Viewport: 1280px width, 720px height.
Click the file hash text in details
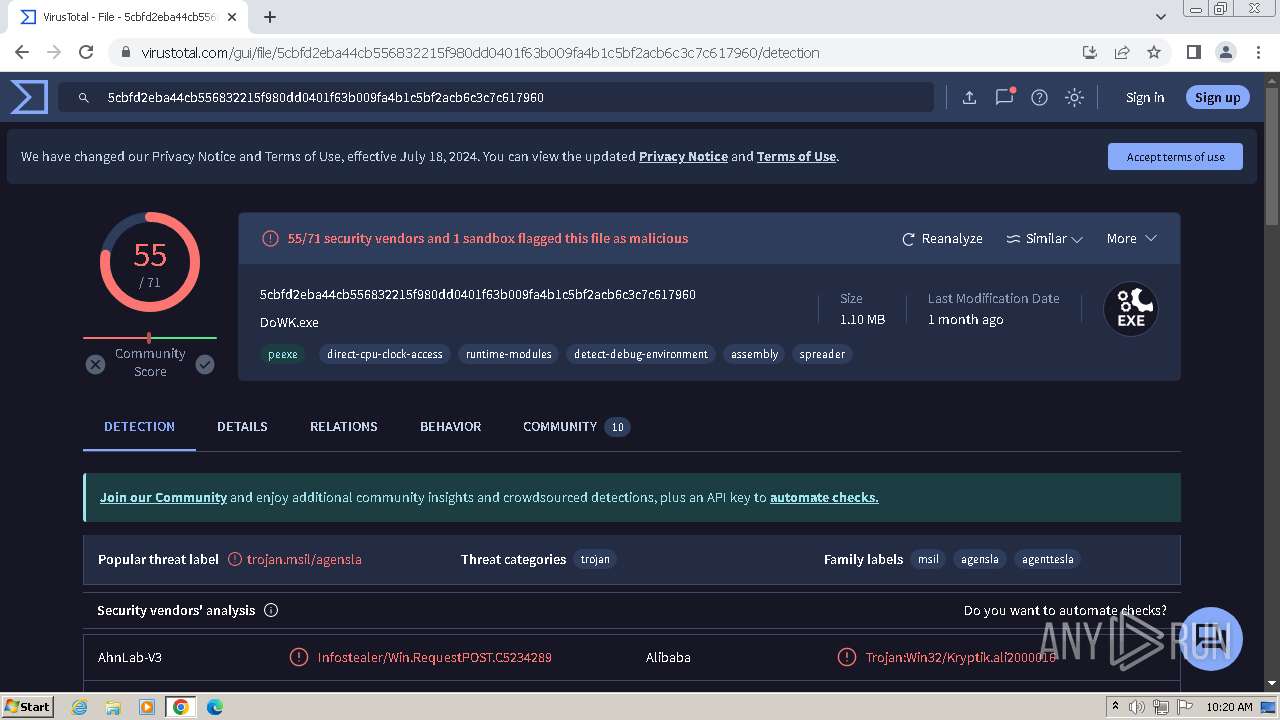coord(478,295)
